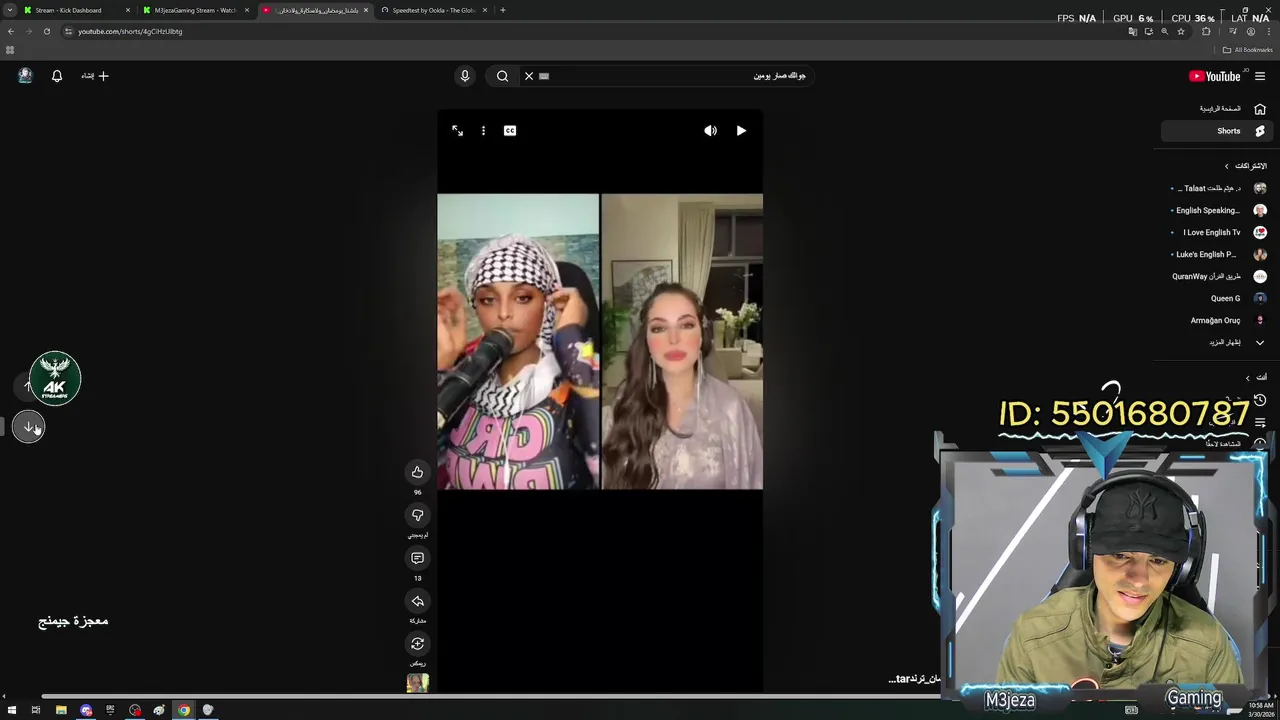Clear the search box text
Image resolution: width=1280 pixels, height=720 pixels.
(529, 76)
